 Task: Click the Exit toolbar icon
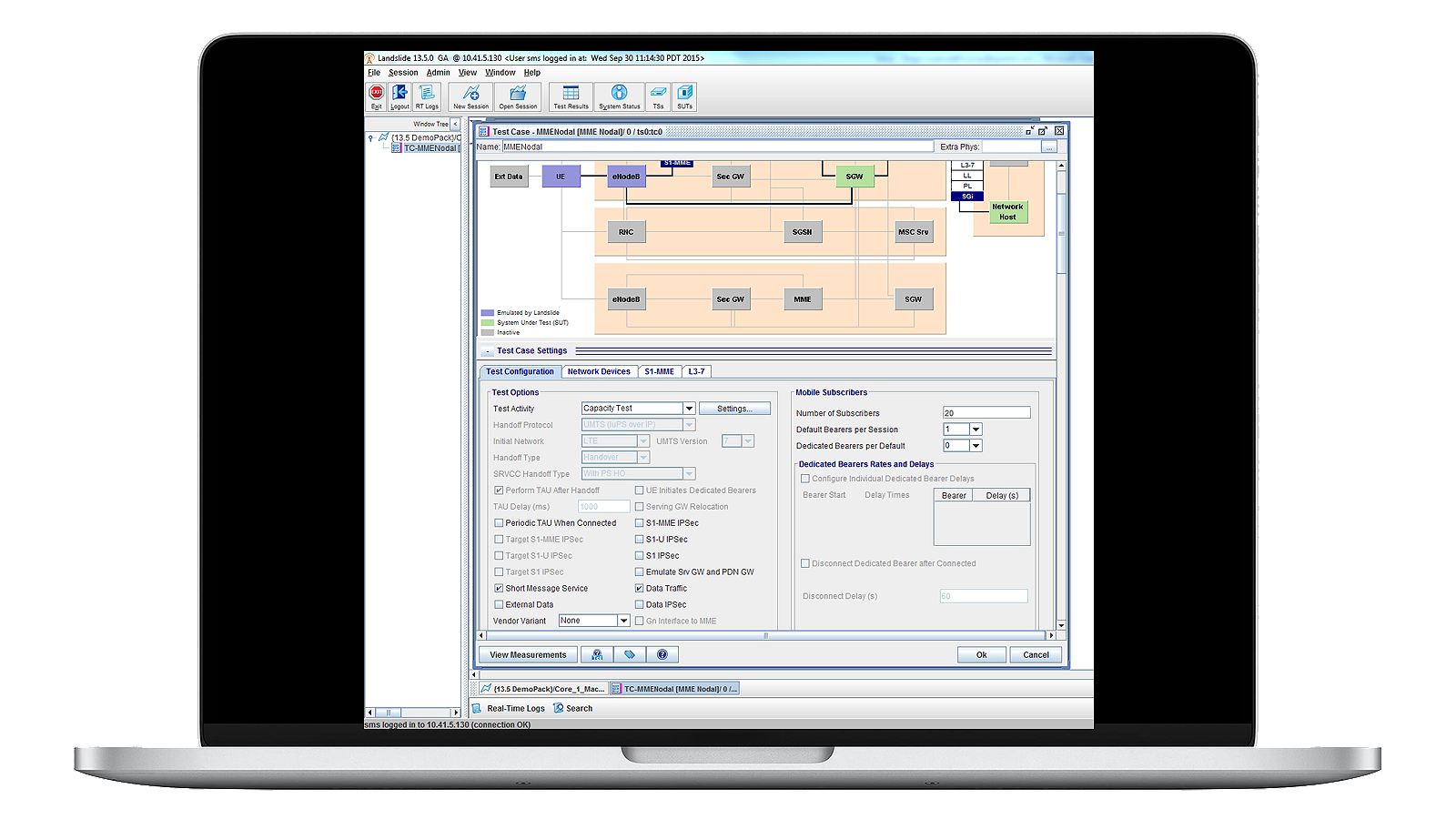pyautogui.click(x=376, y=96)
